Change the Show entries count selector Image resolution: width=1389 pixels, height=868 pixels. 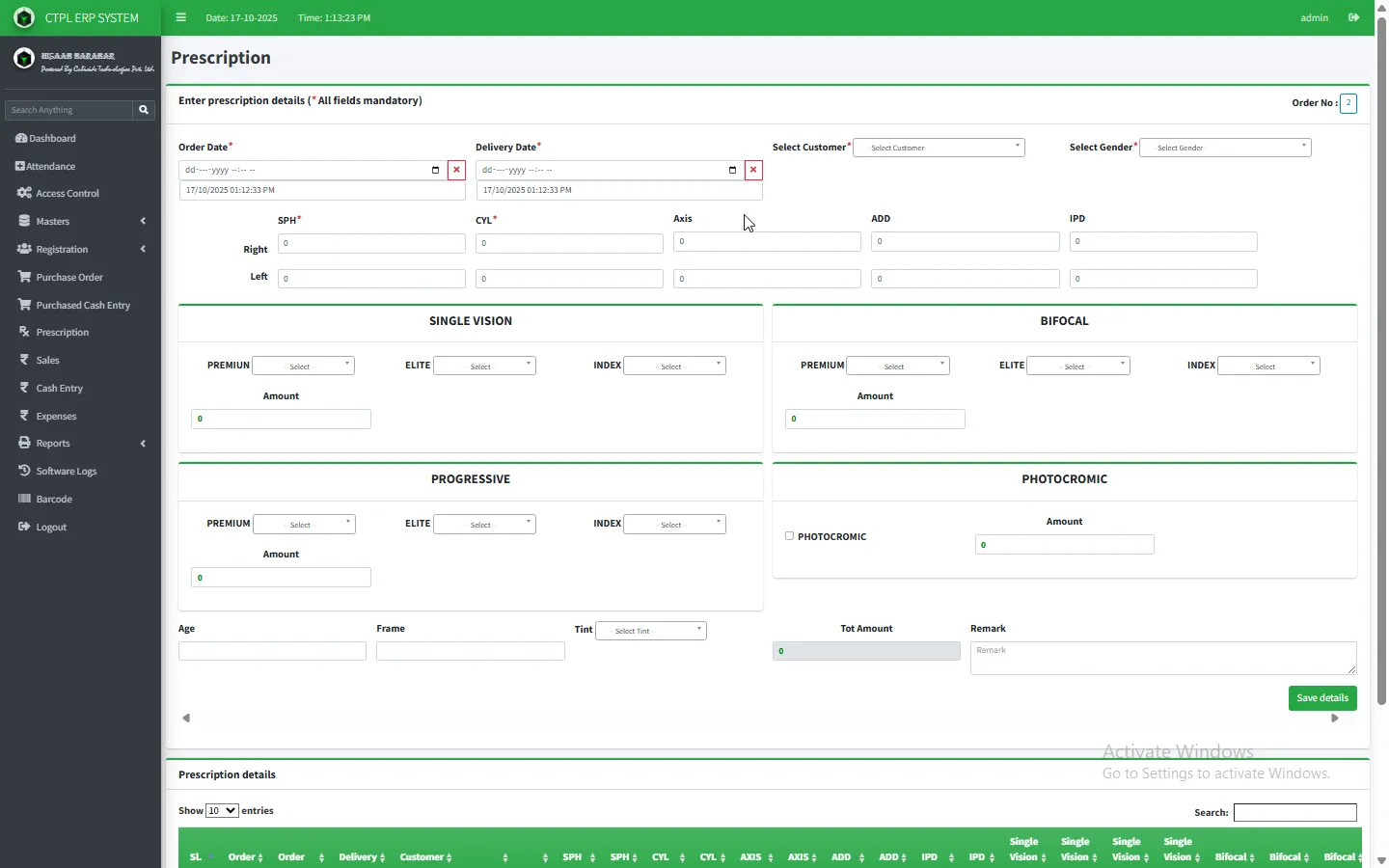point(222,811)
